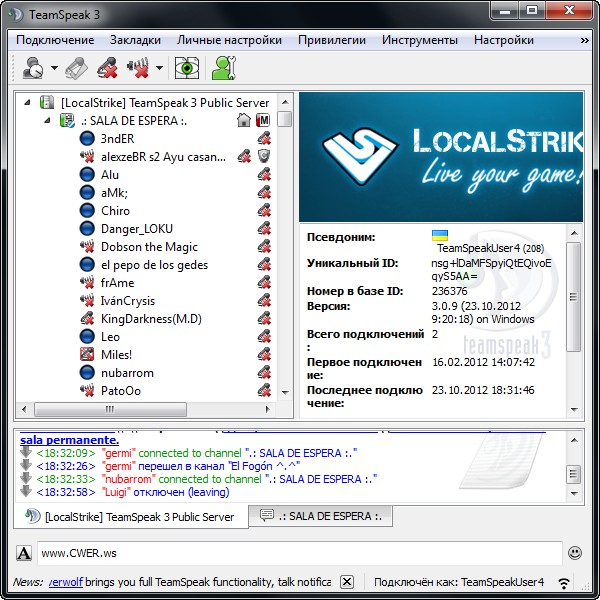
Task: Open the Закладки menu
Action: 135,40
